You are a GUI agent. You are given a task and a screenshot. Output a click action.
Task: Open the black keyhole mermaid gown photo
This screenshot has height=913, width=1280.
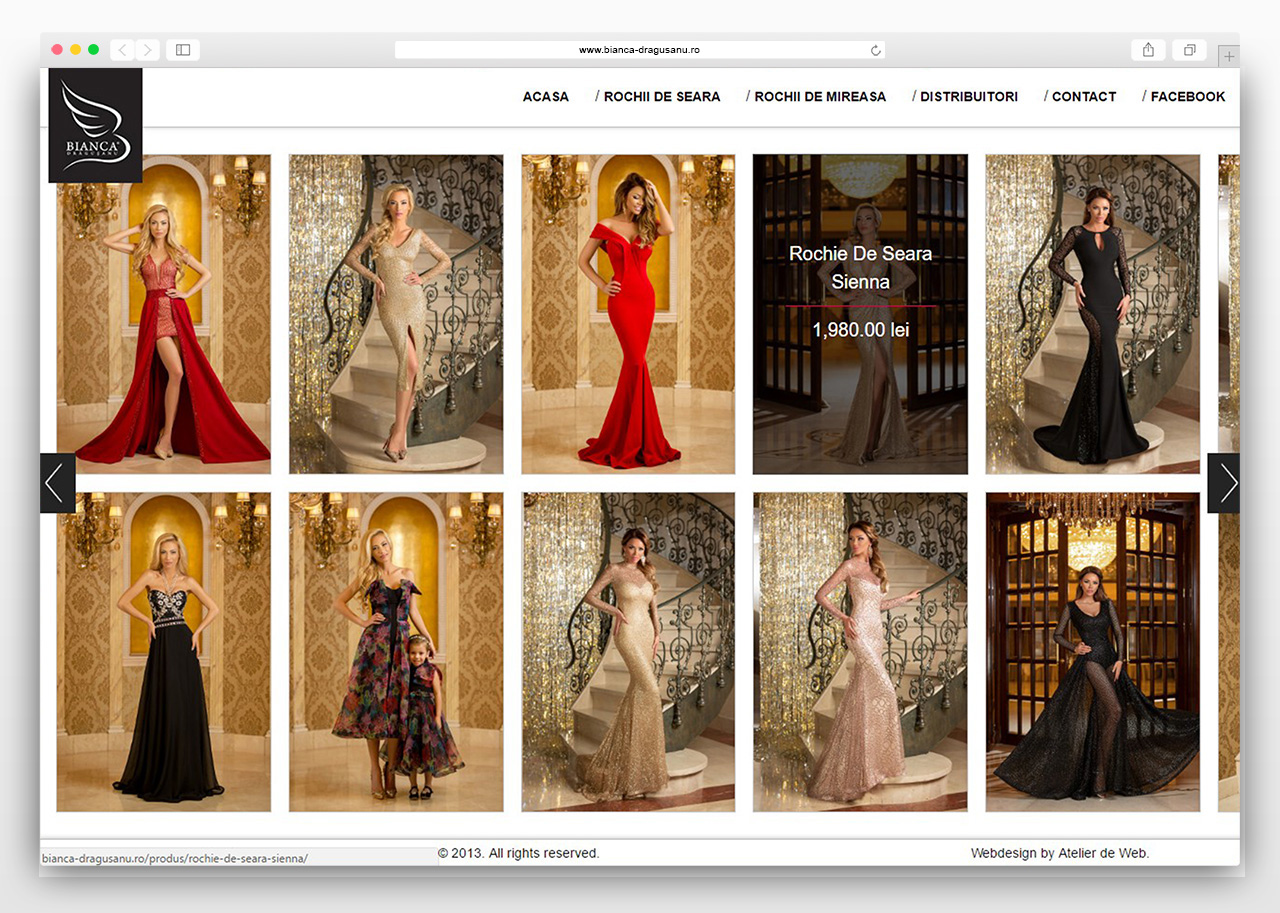click(x=1093, y=314)
